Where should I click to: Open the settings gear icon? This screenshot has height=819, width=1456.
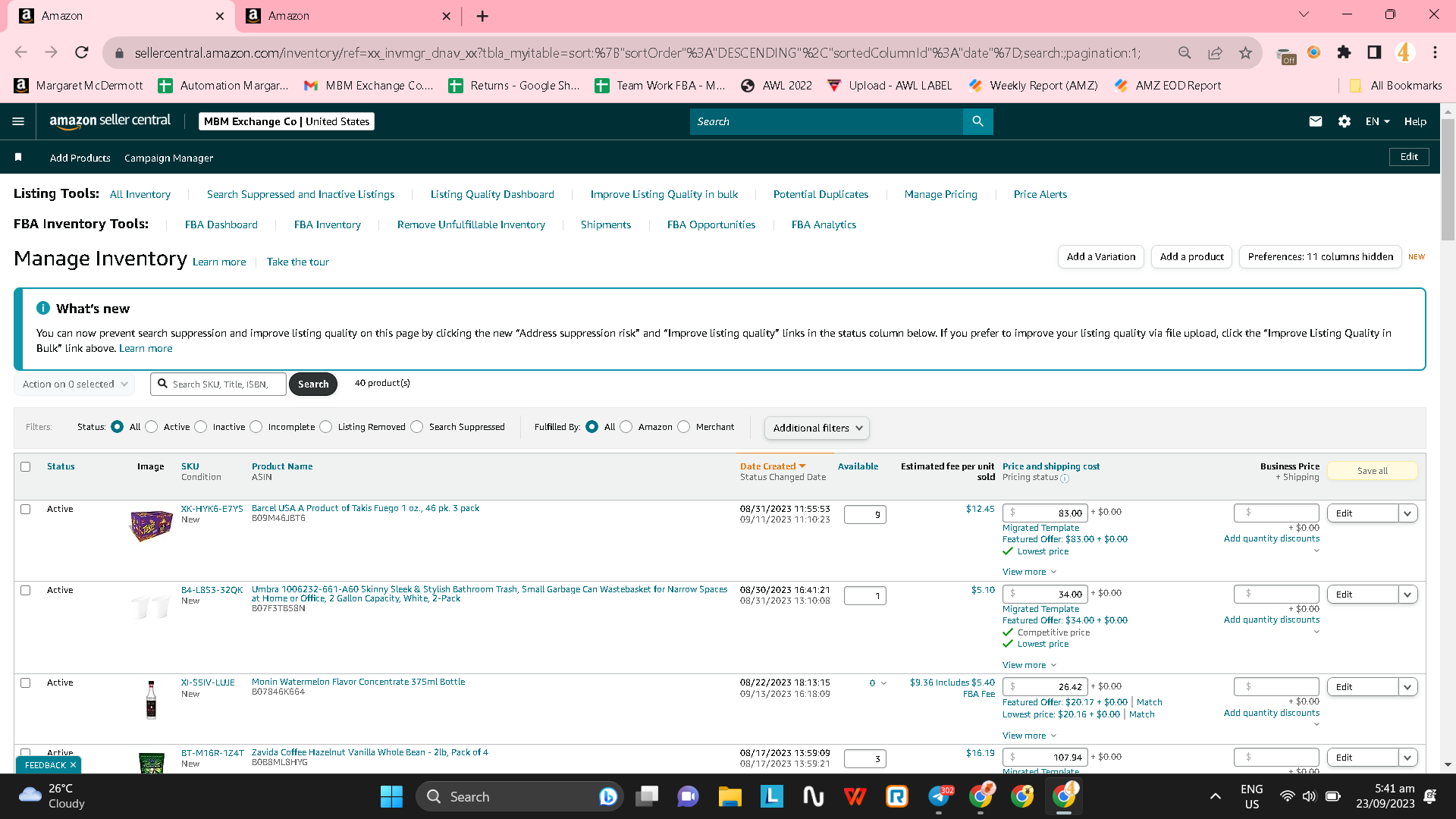[x=1345, y=121]
